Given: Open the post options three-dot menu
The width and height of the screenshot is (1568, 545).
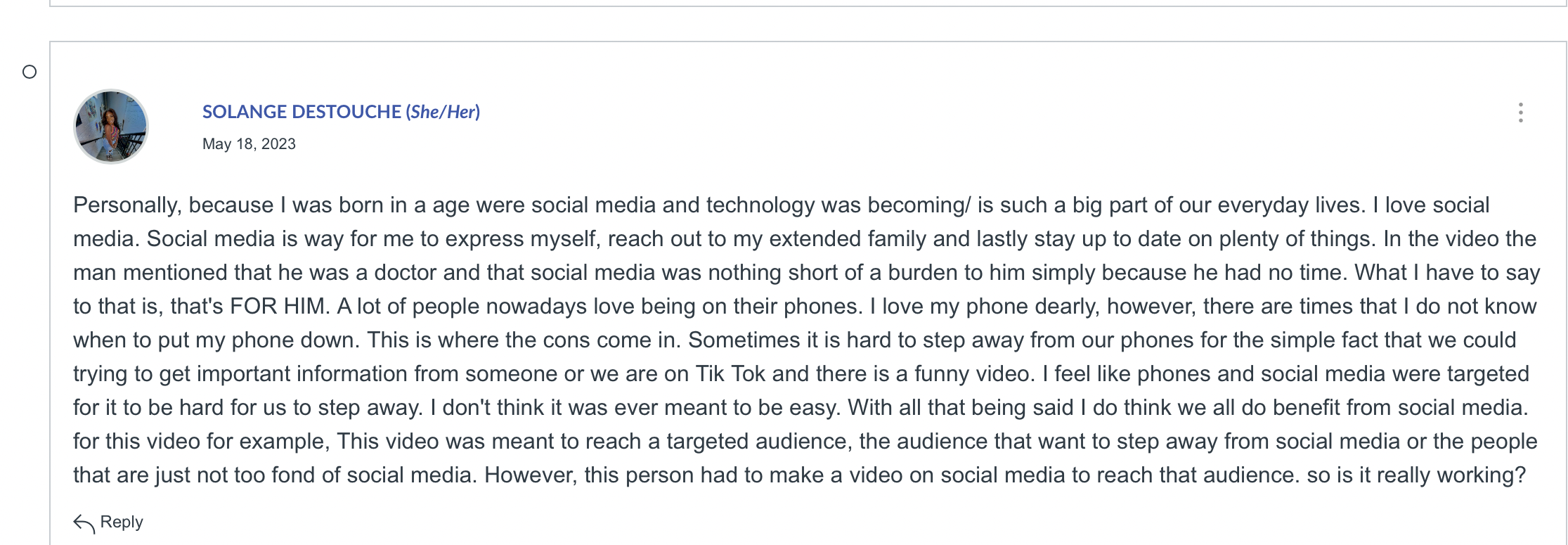Looking at the screenshot, I should coord(1520,113).
